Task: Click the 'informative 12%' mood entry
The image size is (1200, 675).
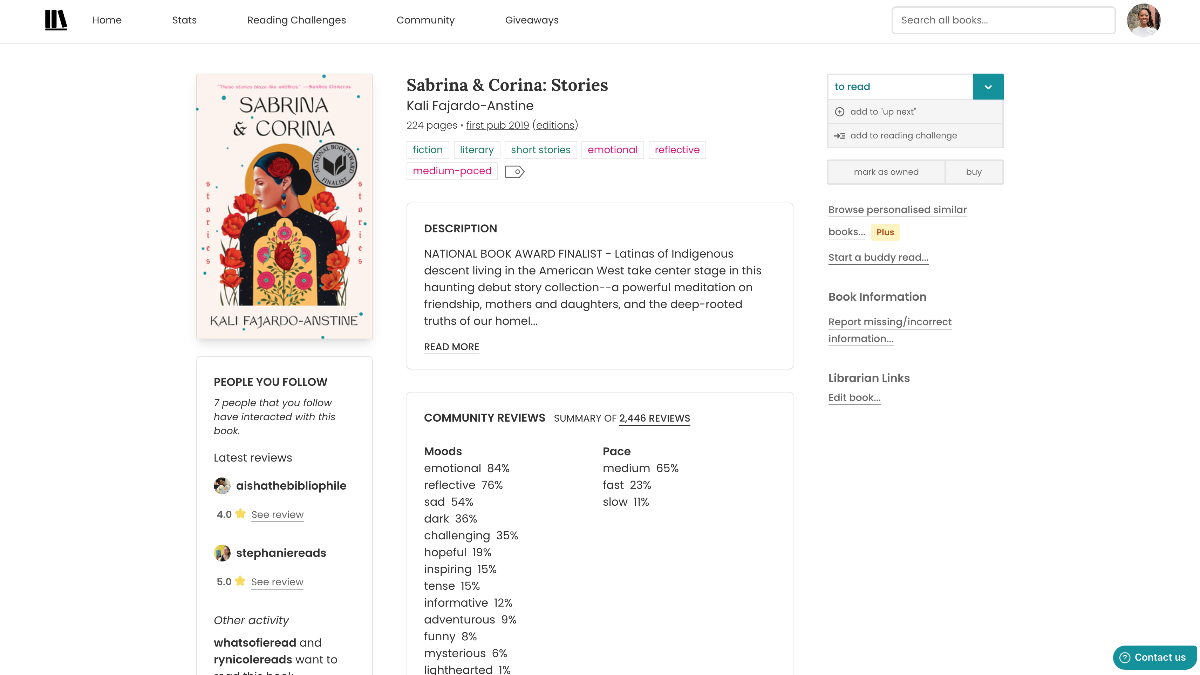Action: (x=468, y=603)
